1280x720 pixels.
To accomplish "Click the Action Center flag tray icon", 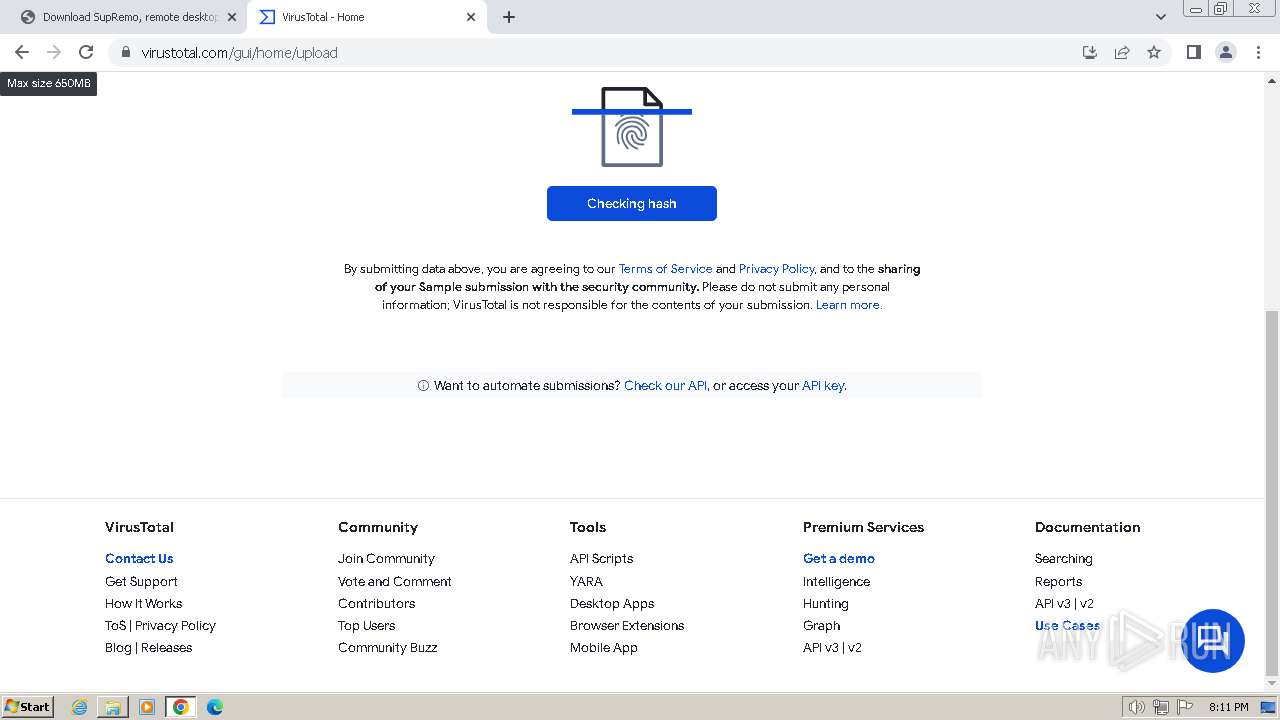I will point(1185,707).
